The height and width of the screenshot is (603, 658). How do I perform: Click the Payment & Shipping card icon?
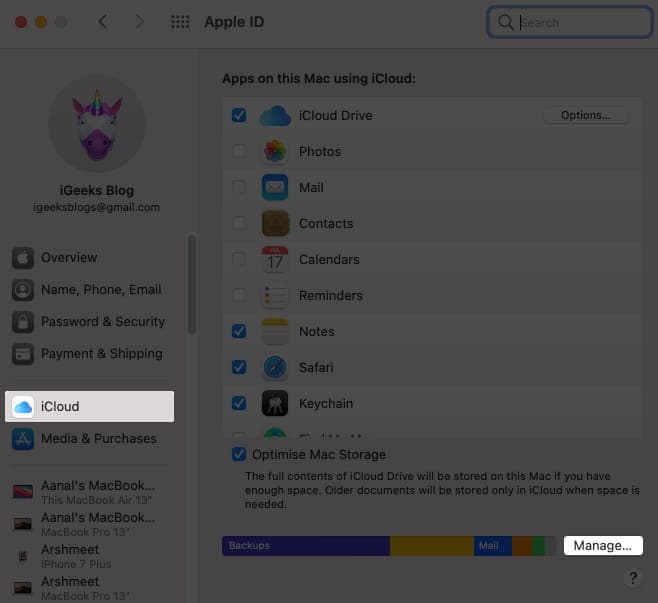(23, 354)
